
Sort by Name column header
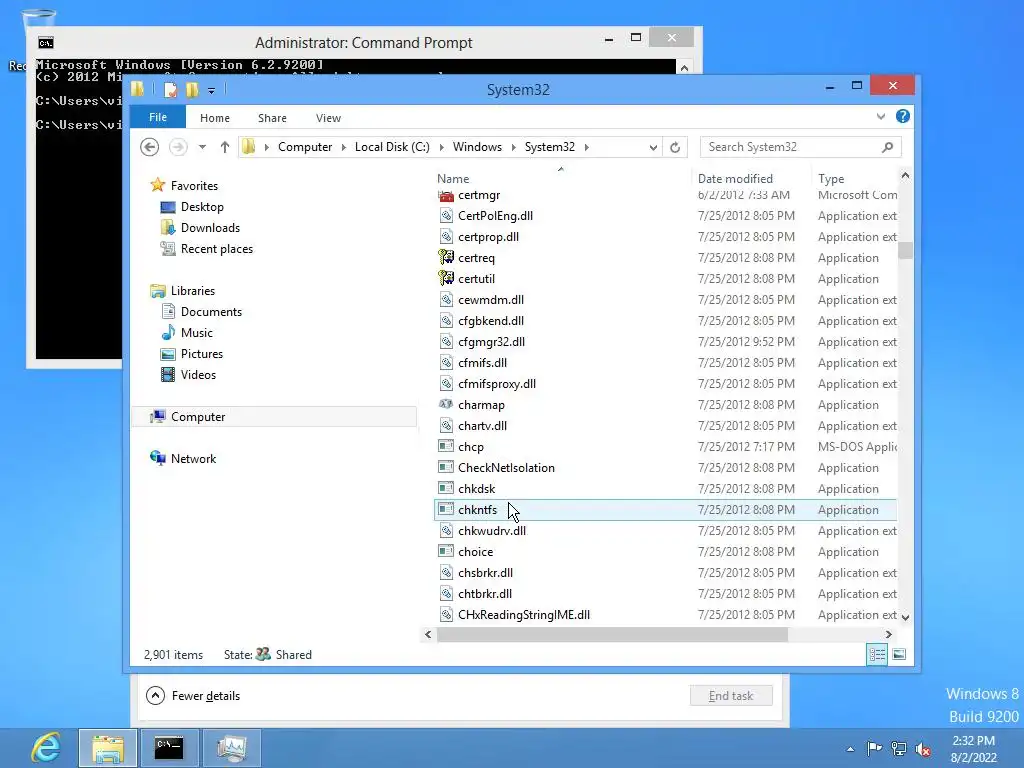tap(453, 178)
